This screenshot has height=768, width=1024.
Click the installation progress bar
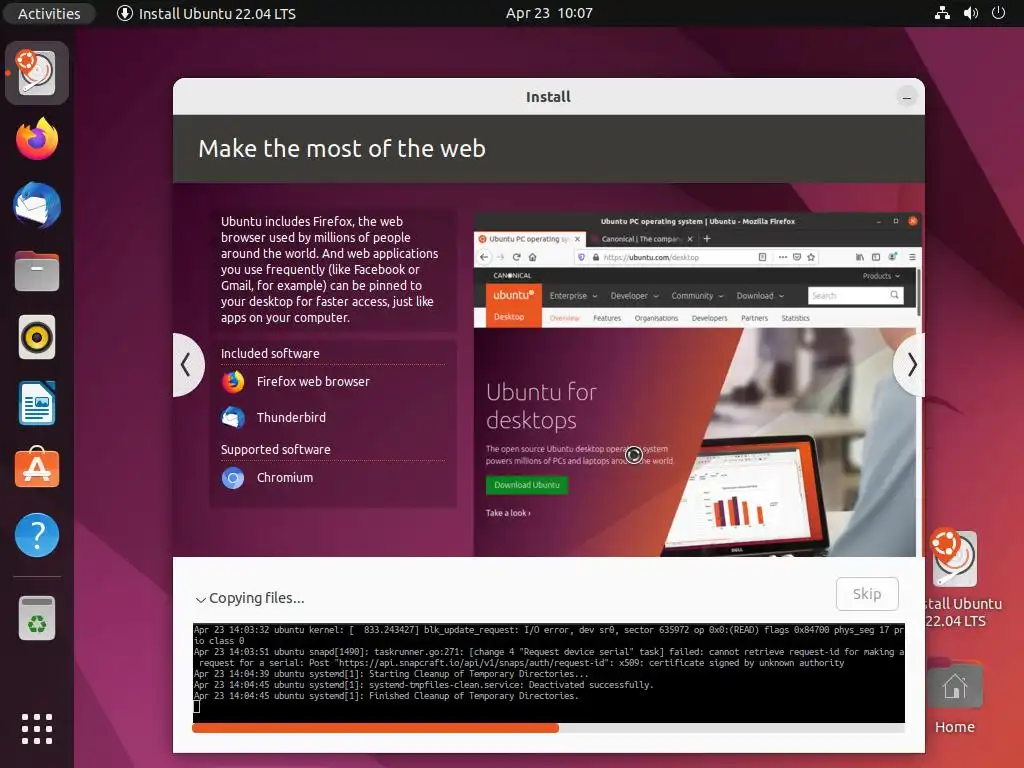tap(549, 728)
